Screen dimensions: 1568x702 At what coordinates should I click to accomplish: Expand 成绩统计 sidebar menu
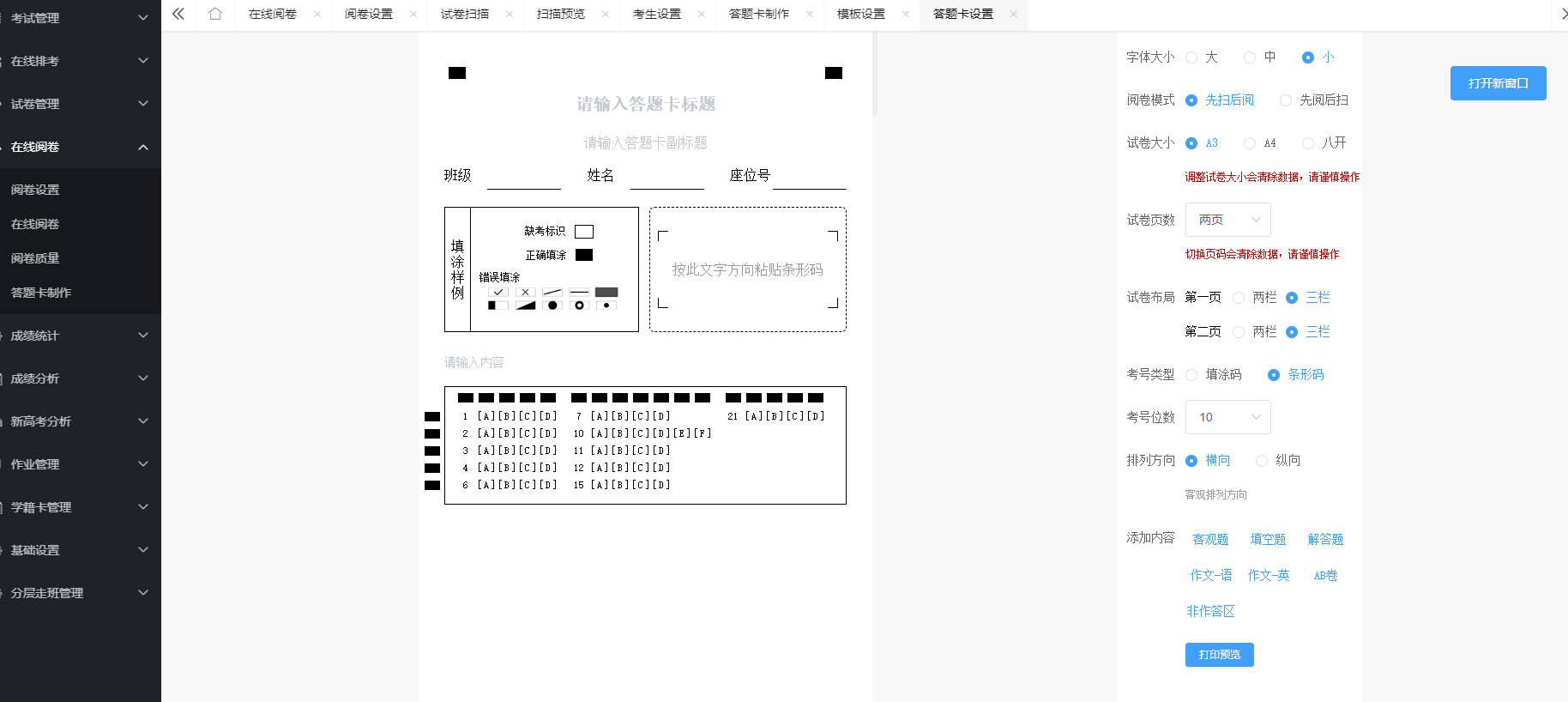81,336
